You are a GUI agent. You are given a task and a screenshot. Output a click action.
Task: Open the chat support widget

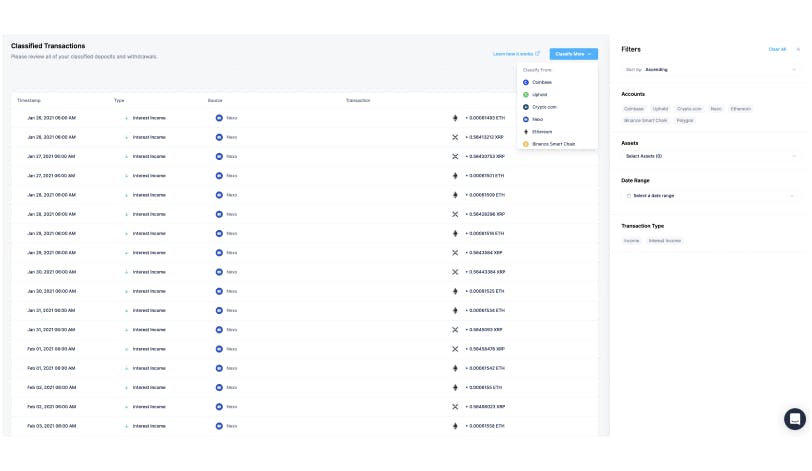coord(794,419)
